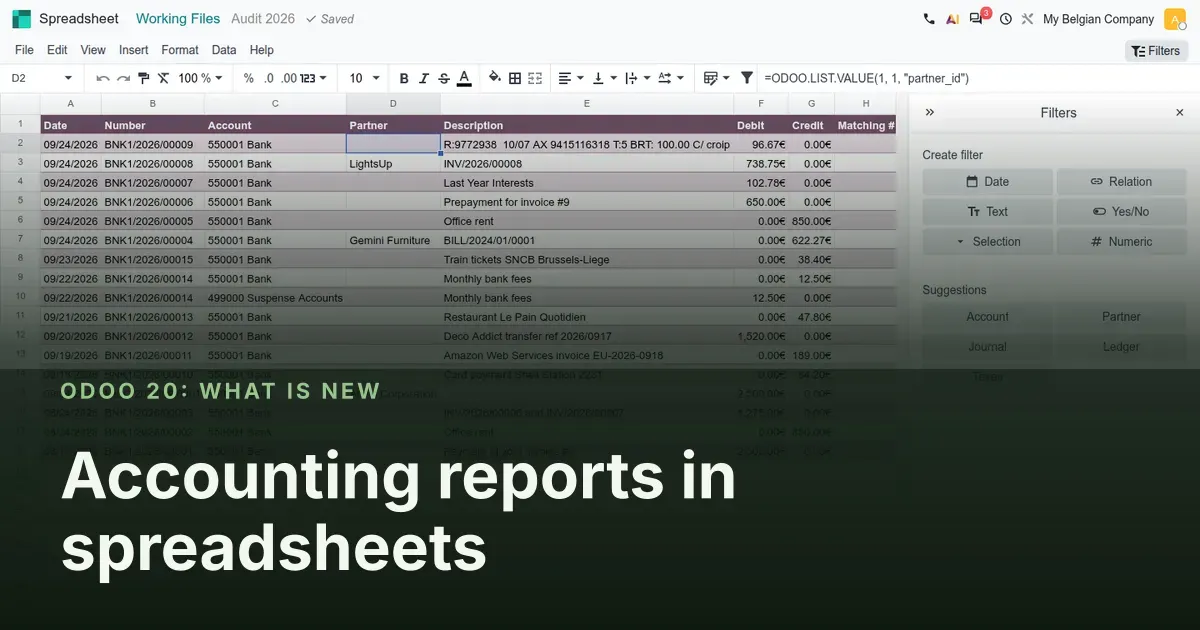Open the font size 10 dropdown
This screenshot has width=1200, height=630.
point(364,78)
